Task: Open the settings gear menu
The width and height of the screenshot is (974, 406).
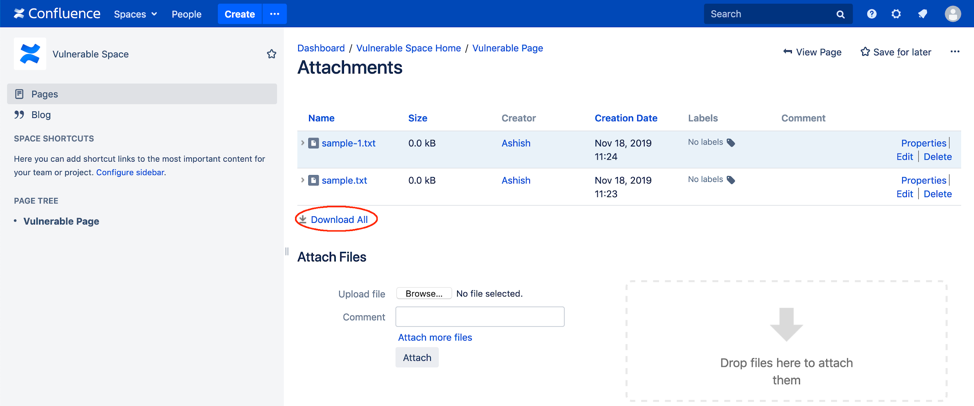Action: [x=896, y=14]
